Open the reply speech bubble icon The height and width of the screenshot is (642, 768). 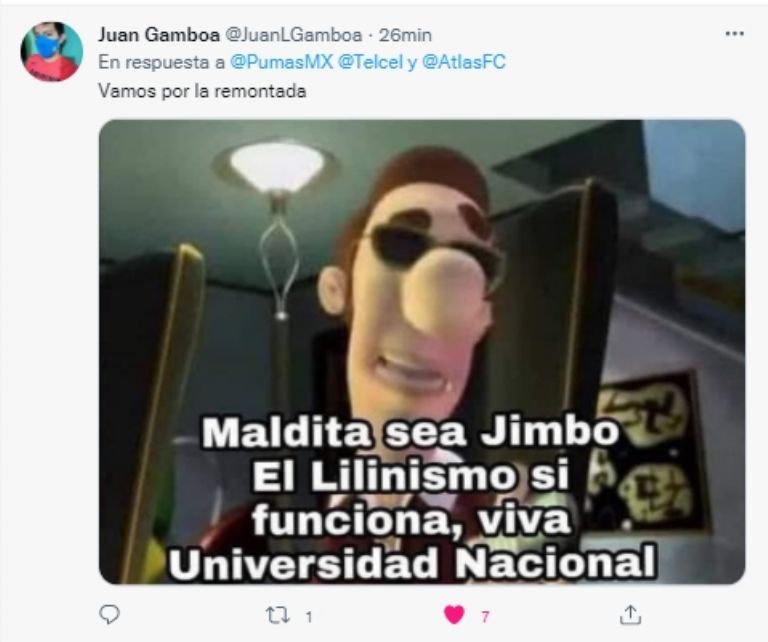(x=109, y=615)
